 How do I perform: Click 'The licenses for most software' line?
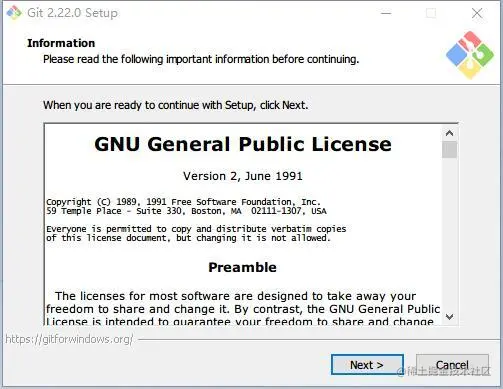point(236,296)
